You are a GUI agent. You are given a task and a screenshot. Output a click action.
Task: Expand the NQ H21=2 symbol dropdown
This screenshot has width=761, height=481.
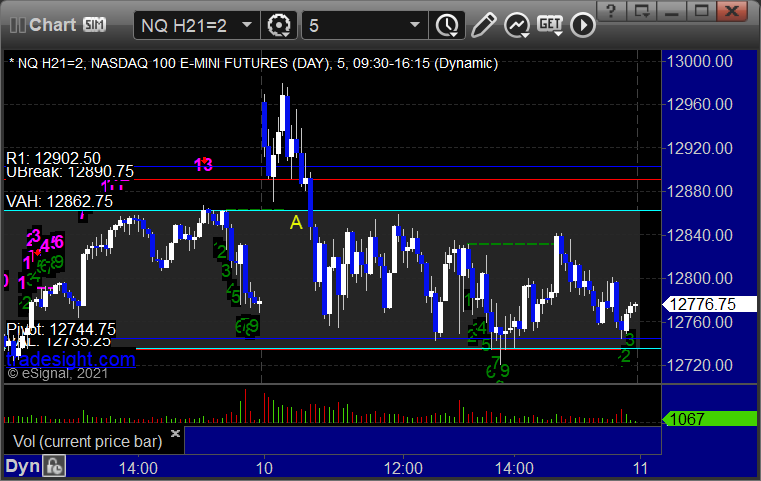[247, 24]
